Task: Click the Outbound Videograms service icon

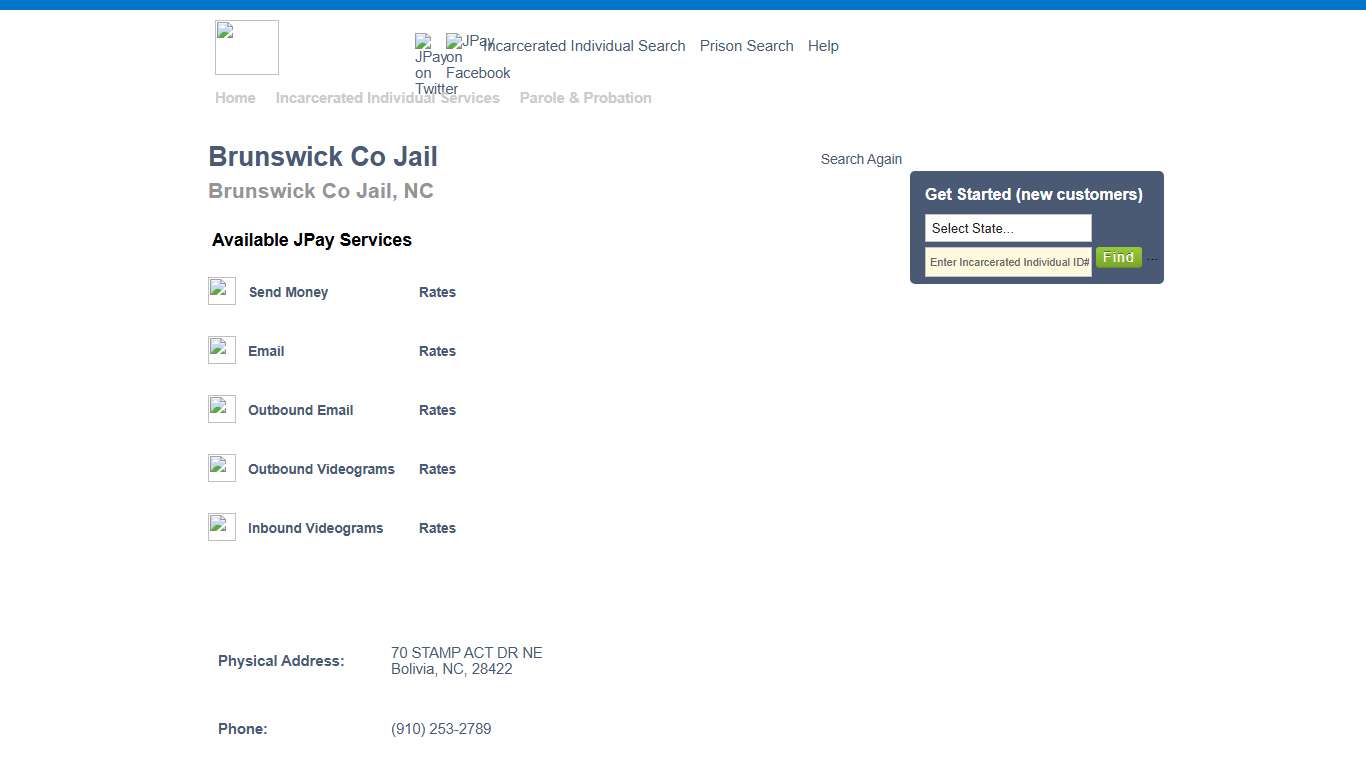Action: pos(221,467)
